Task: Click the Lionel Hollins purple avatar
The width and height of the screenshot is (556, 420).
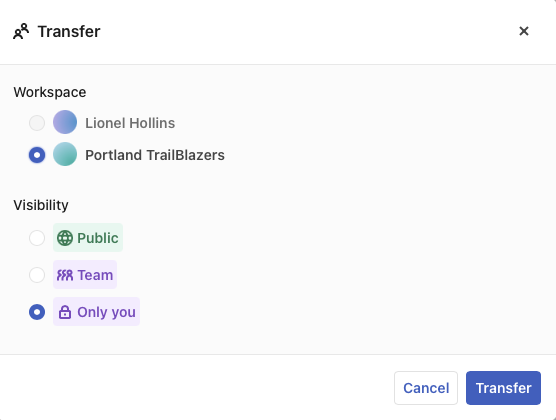Action: click(65, 122)
